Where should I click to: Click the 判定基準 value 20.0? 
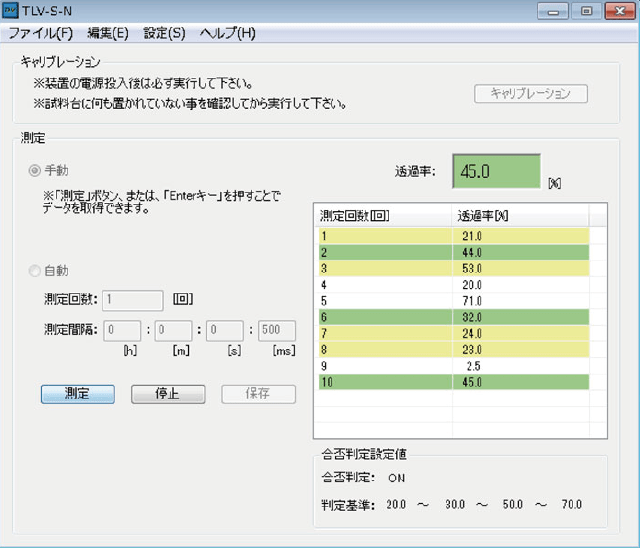click(396, 505)
